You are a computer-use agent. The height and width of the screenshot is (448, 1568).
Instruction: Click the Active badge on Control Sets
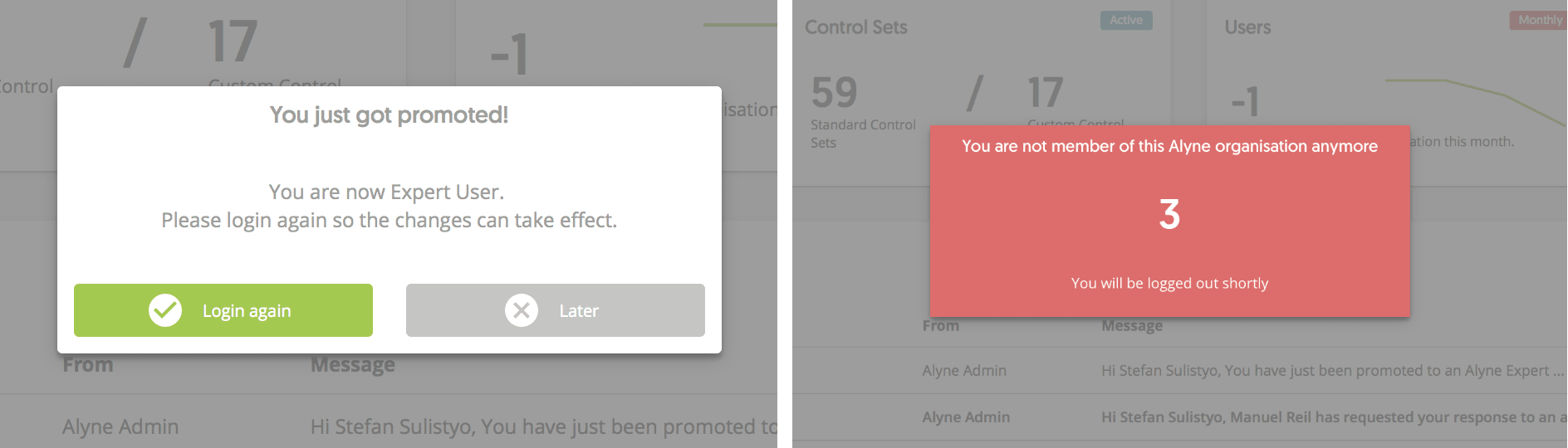1126,20
